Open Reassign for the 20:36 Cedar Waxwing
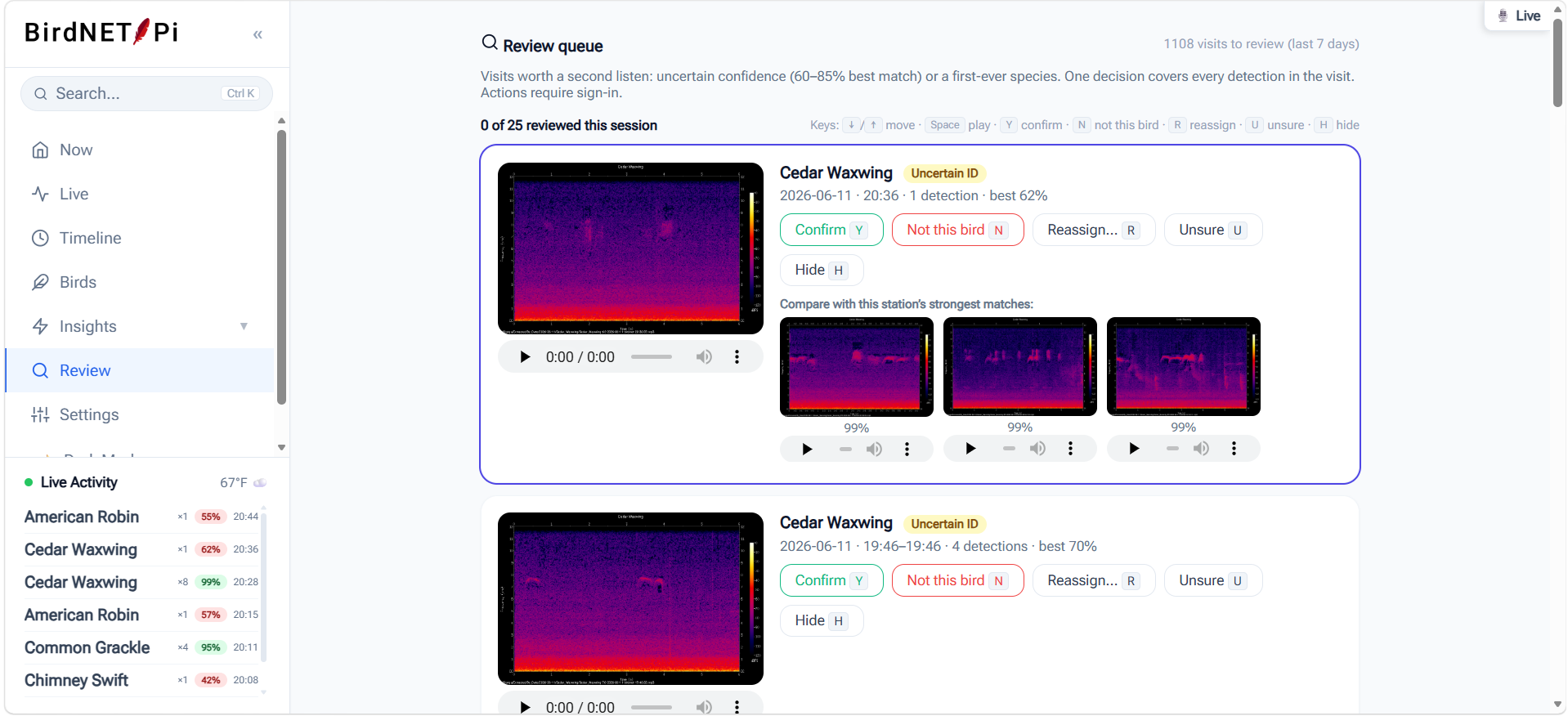 coord(1094,230)
